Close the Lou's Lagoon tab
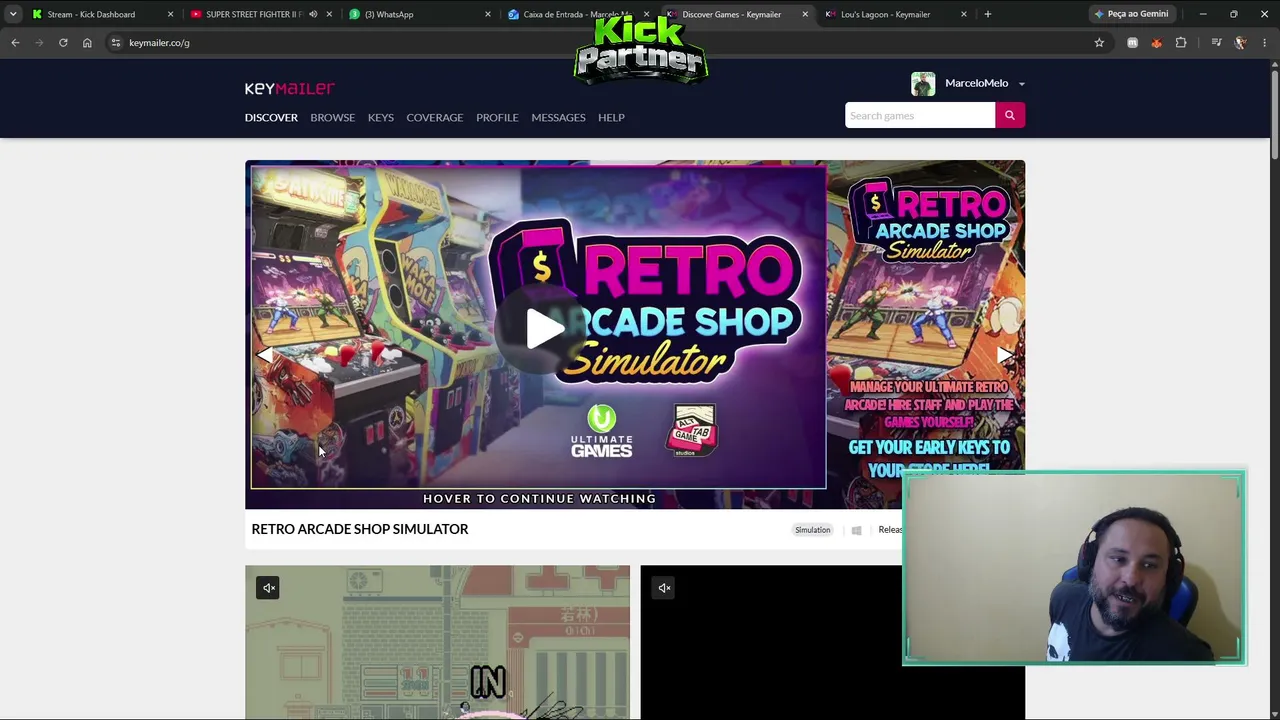The image size is (1280, 720). tap(964, 14)
